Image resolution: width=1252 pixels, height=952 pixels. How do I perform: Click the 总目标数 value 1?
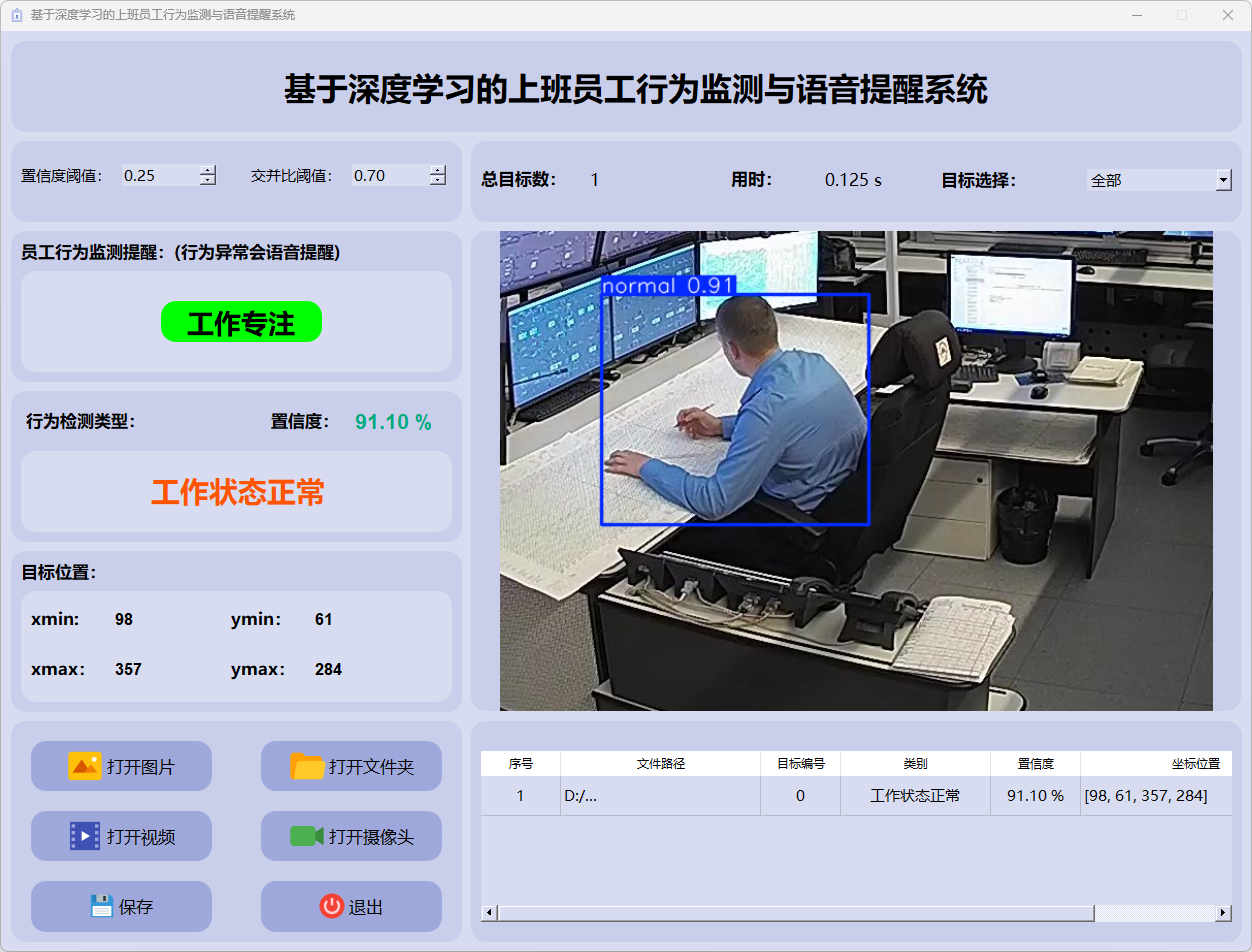594,180
